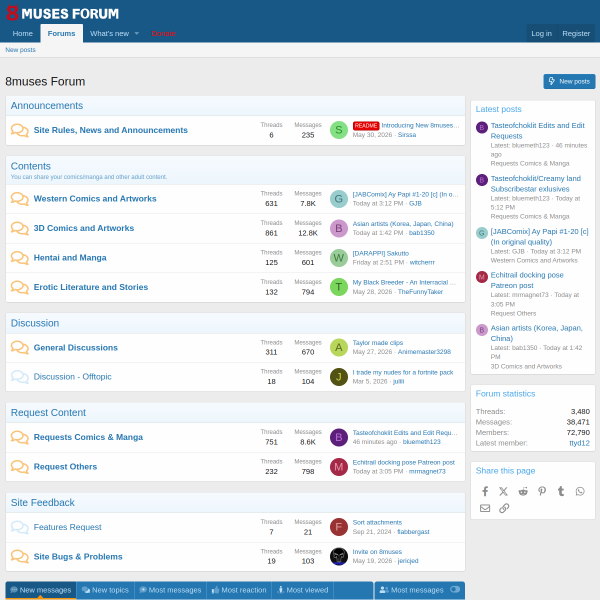Open the Home menu item
The width and height of the screenshot is (600, 600).
[23, 33]
